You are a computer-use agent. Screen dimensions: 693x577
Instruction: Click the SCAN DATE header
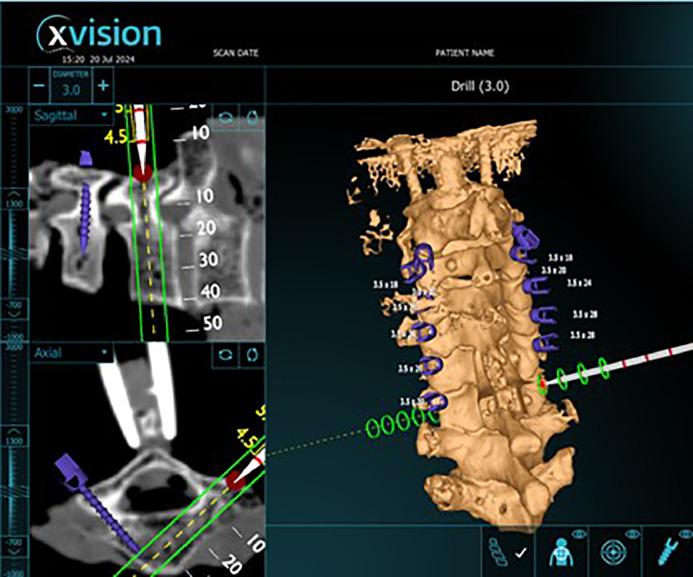236,53
